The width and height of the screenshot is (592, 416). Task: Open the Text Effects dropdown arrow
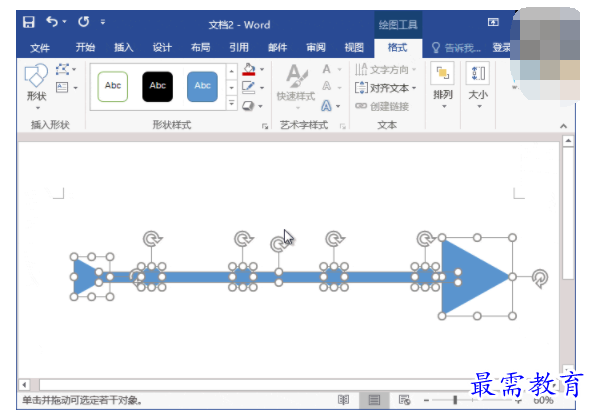339,106
